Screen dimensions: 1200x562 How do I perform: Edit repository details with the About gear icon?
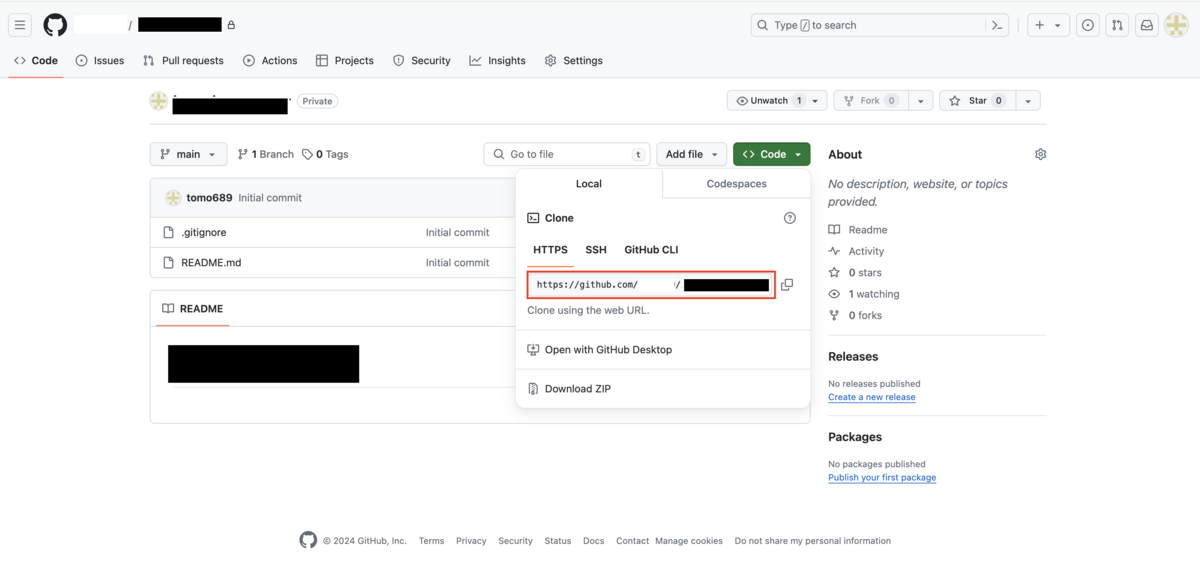tap(1040, 154)
